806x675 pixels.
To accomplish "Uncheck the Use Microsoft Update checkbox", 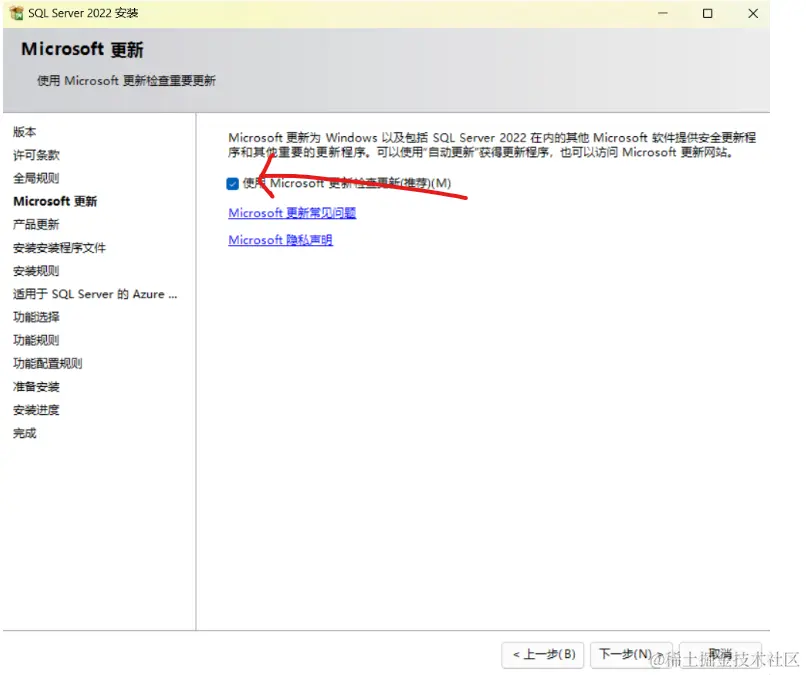I will point(232,184).
